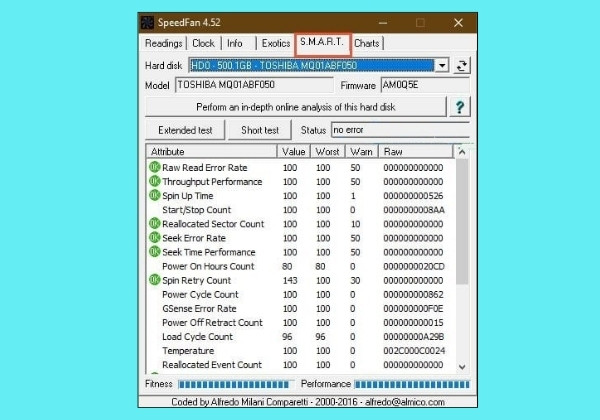
Task: Select the Power On Hours Count row
Action: tap(301, 266)
